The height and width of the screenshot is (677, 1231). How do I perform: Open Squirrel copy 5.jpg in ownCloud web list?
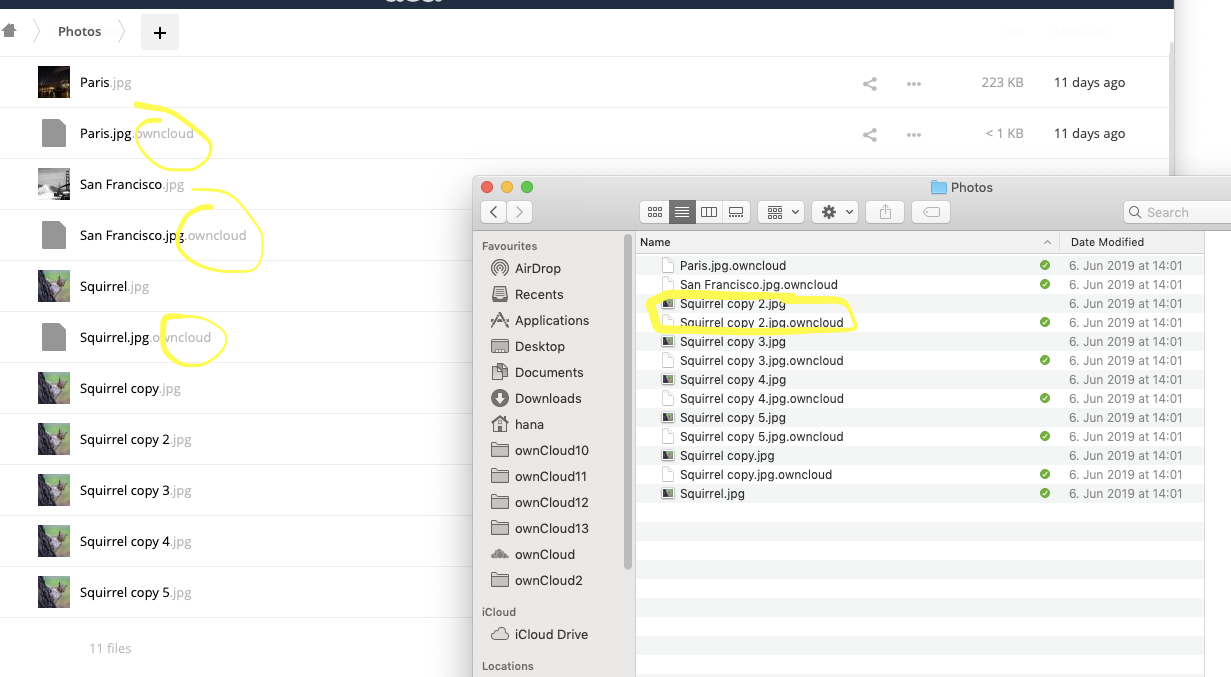135,592
